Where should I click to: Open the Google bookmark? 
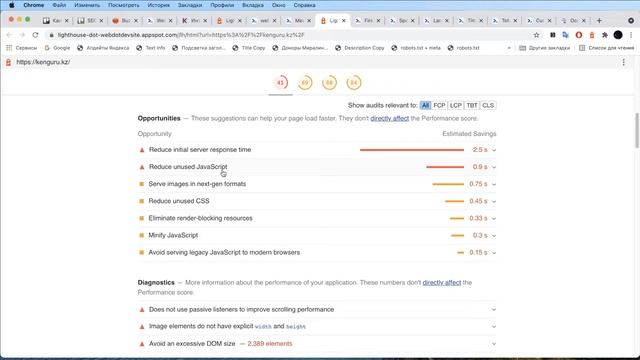tap(57, 48)
